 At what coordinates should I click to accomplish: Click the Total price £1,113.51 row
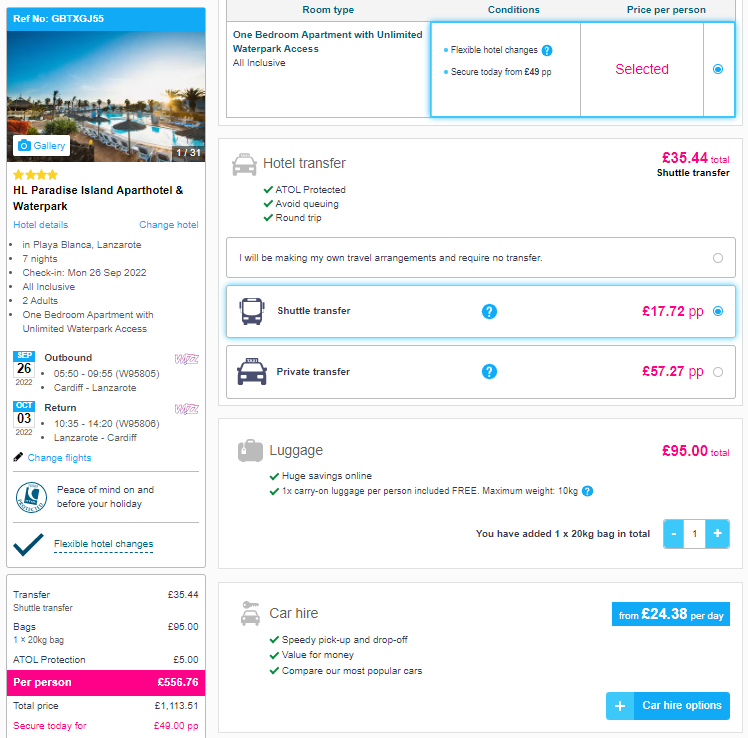tap(106, 706)
